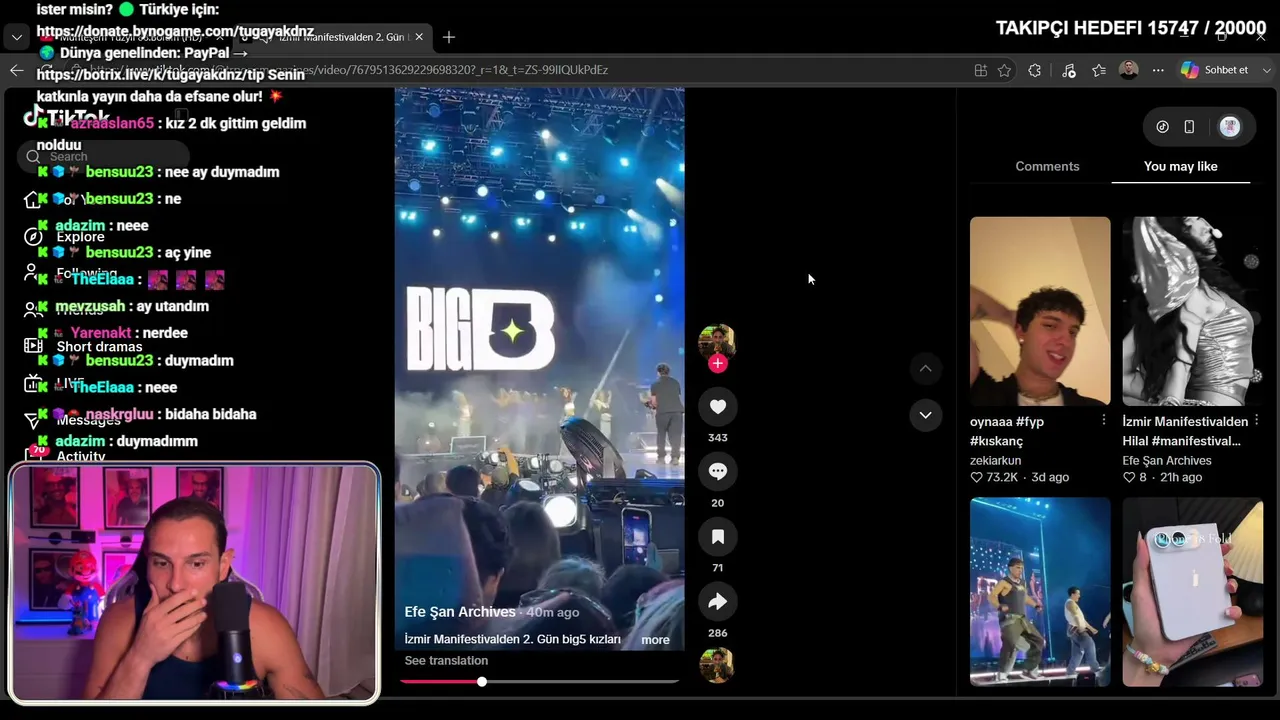Expand the video caption with more
The image size is (1280, 720).
655,640
